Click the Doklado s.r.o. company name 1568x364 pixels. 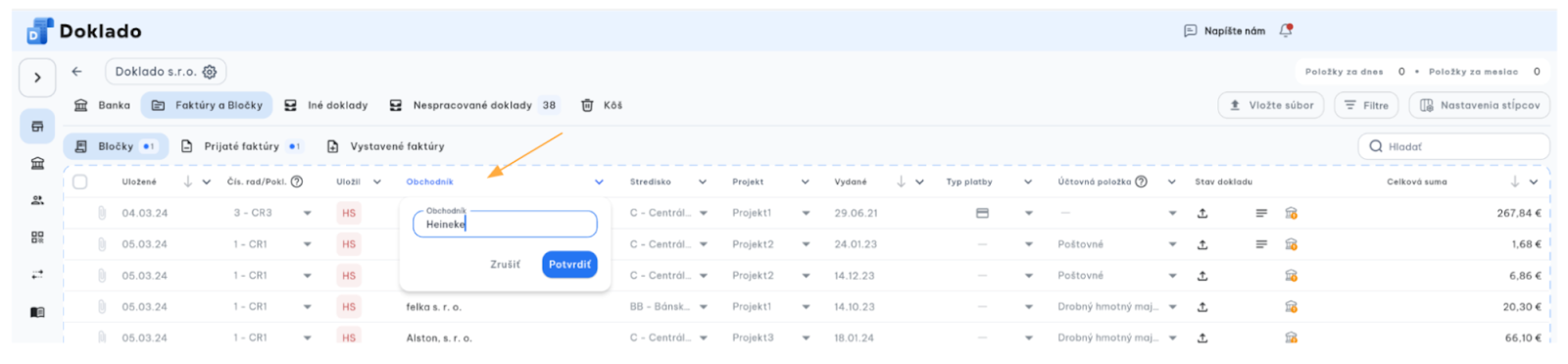tap(156, 72)
